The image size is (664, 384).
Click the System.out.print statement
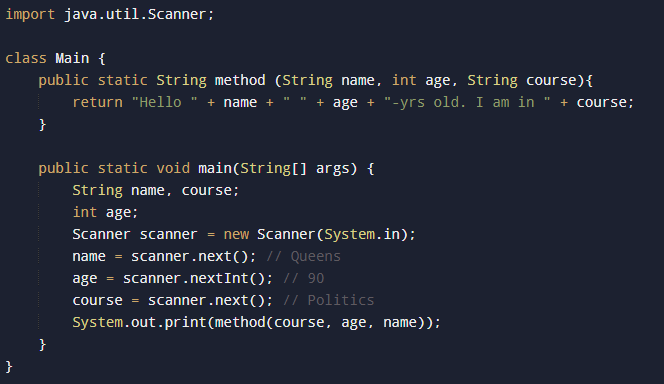[257, 322]
